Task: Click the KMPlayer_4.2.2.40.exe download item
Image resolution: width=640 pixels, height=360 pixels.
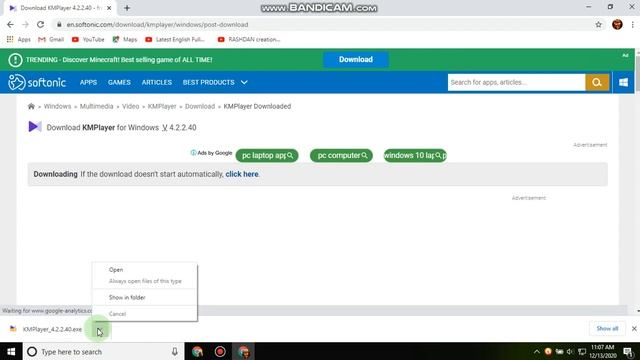Action: tap(46, 329)
